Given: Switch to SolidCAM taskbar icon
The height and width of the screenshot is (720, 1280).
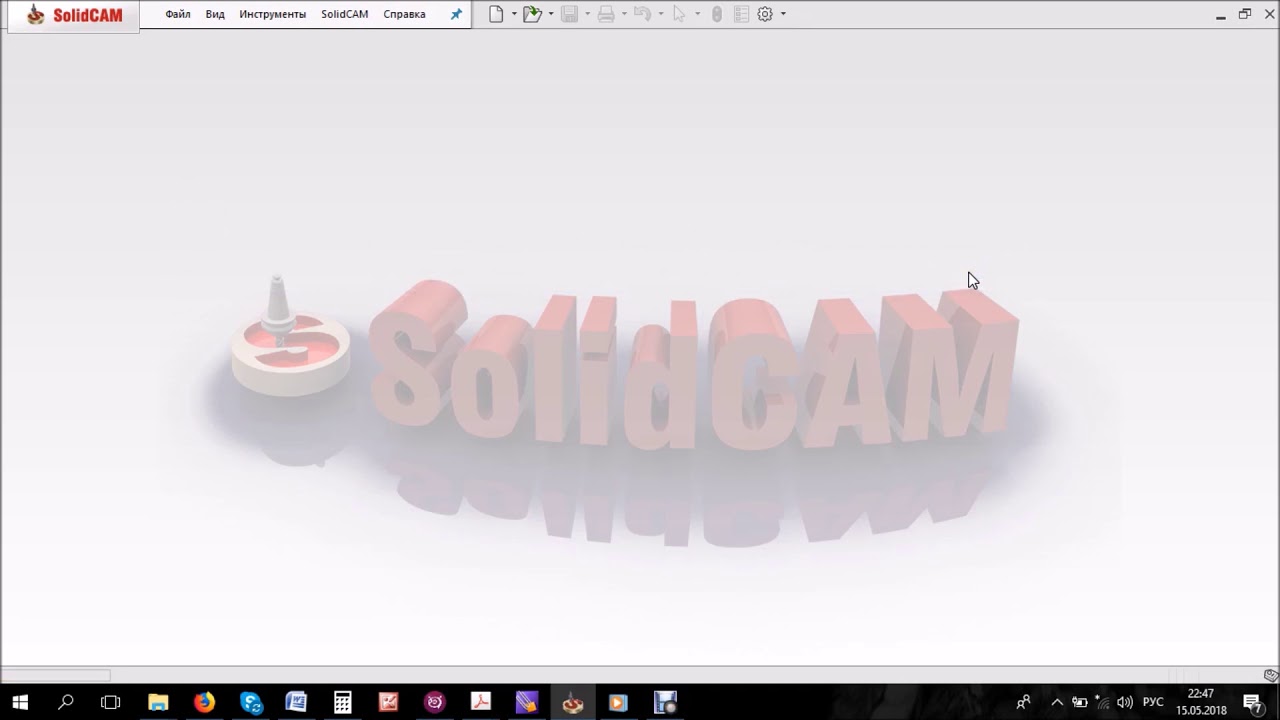Looking at the screenshot, I should tap(572, 702).
